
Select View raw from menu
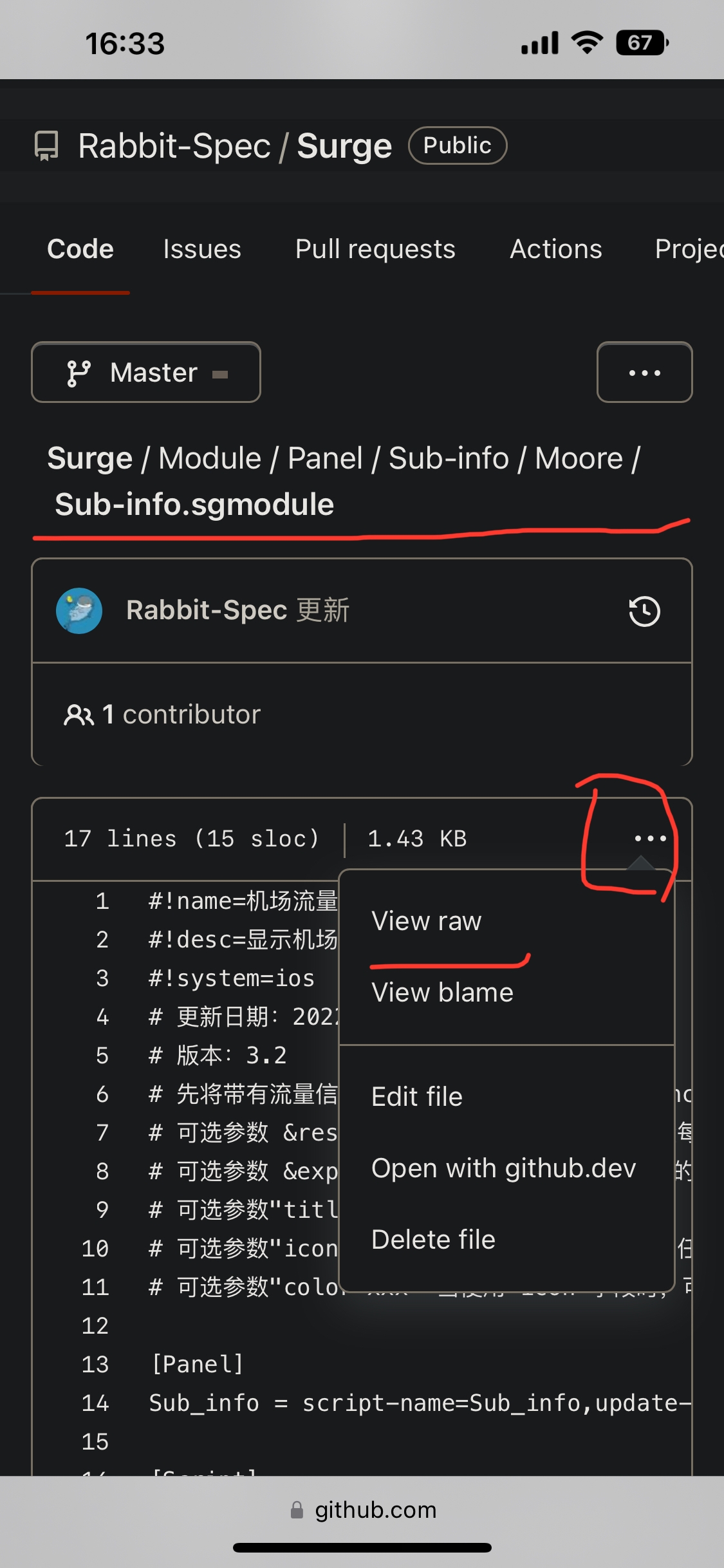[426, 921]
